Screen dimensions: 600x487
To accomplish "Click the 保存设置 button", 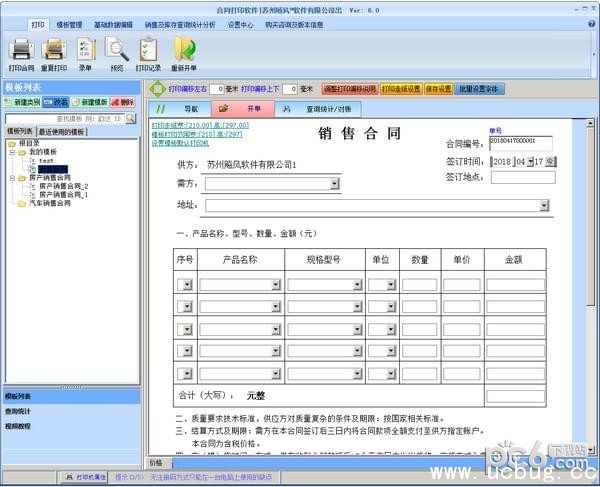I will tap(437, 89).
